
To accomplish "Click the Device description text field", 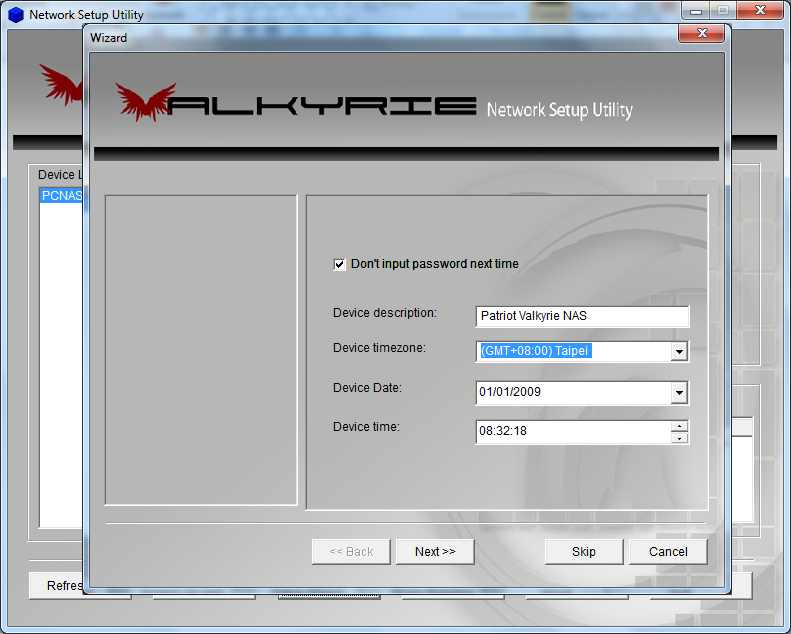I will coord(582,316).
